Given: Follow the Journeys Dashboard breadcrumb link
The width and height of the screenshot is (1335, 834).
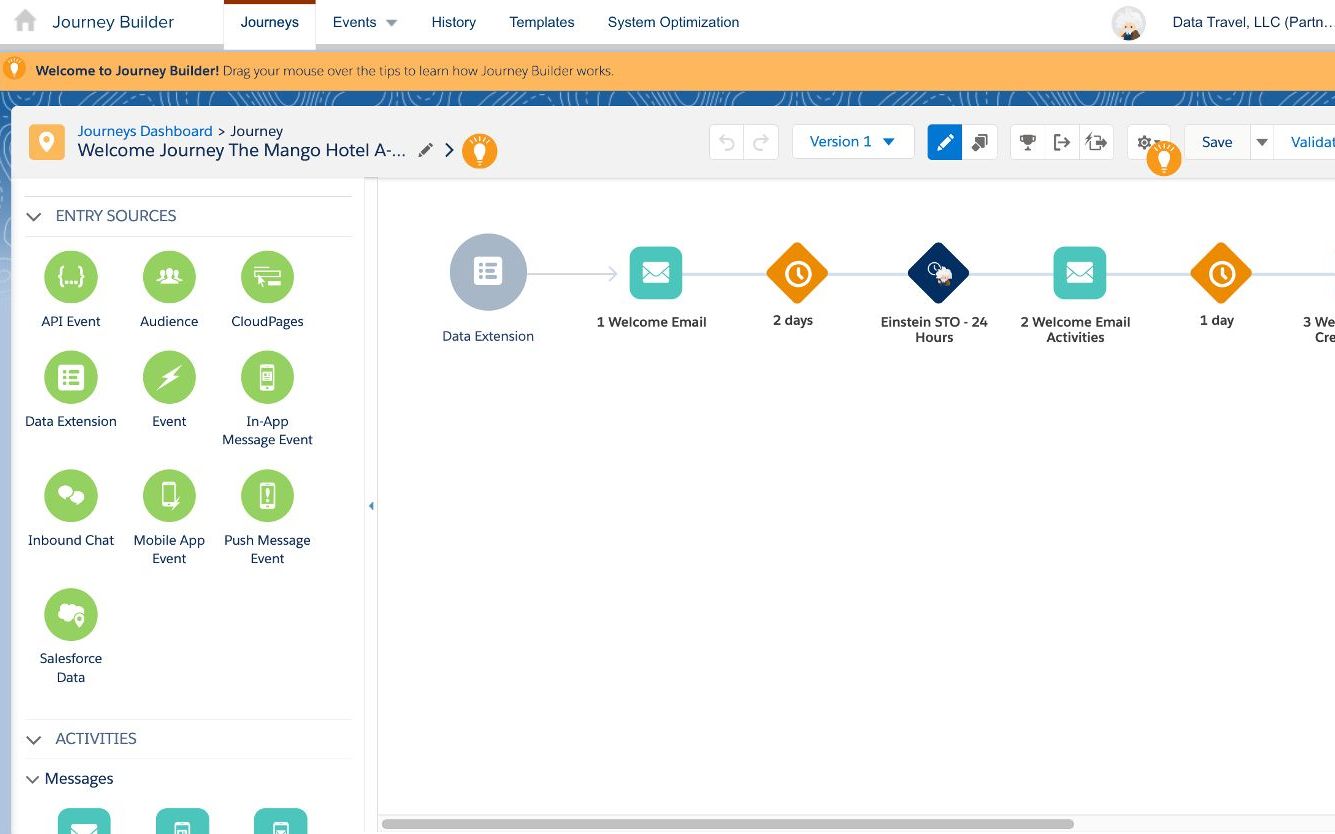Looking at the screenshot, I should click(x=145, y=131).
